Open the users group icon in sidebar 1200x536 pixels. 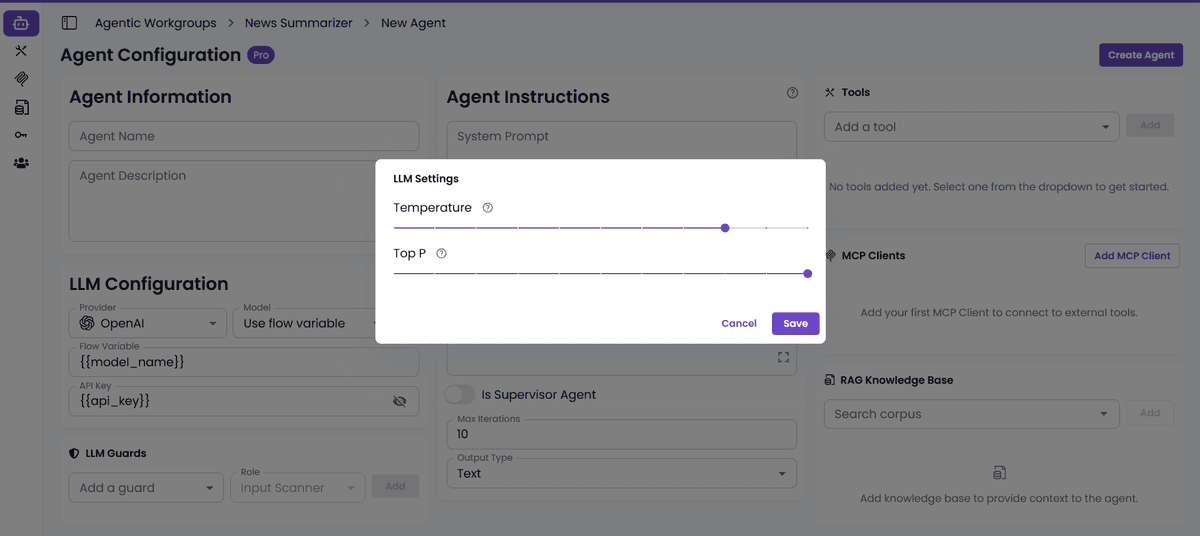21,163
